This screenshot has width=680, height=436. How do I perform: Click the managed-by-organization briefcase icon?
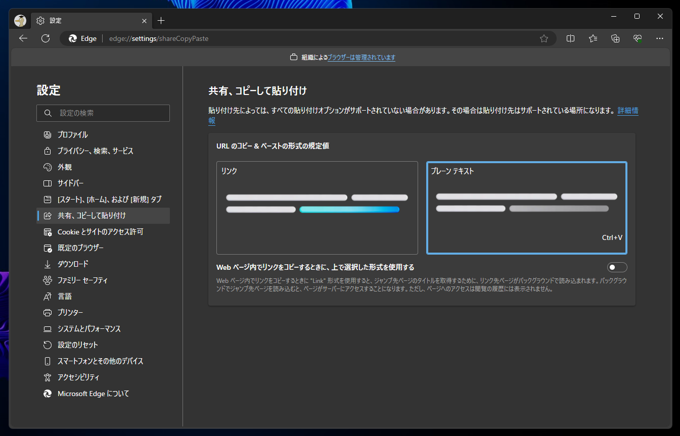tap(294, 57)
